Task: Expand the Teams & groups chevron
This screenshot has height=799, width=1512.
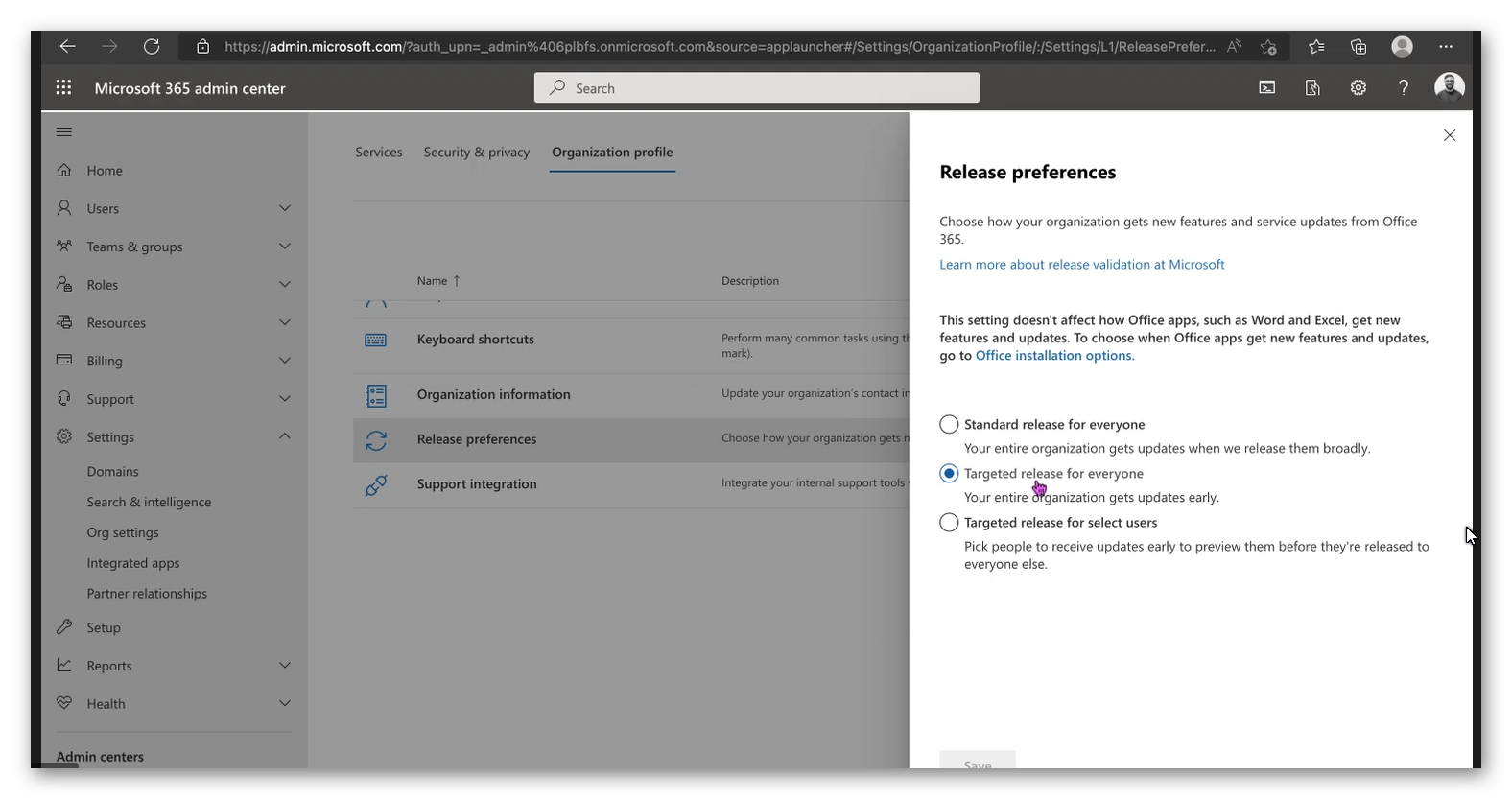Action: click(285, 247)
